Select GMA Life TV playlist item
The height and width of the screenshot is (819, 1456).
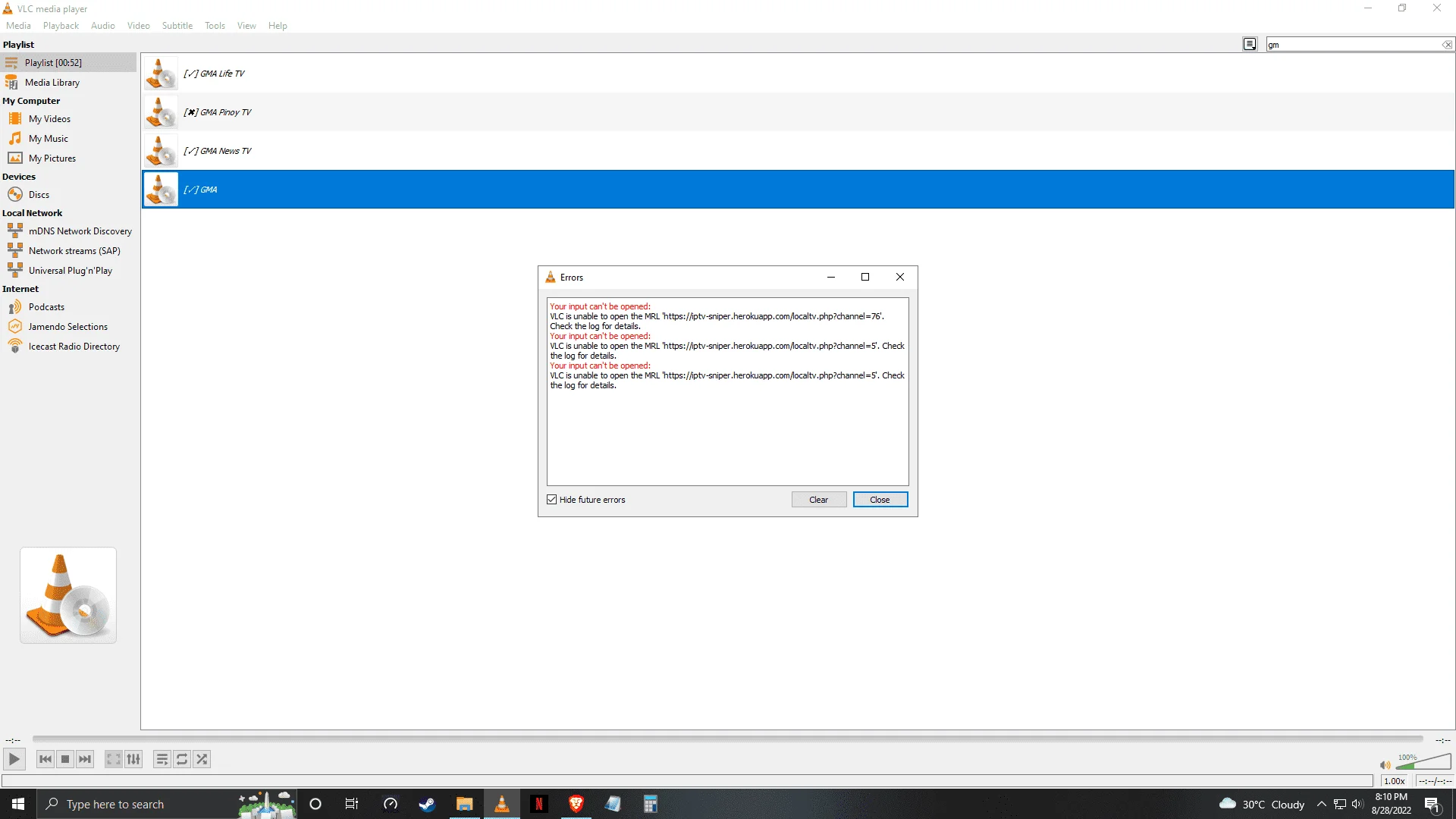pos(798,74)
